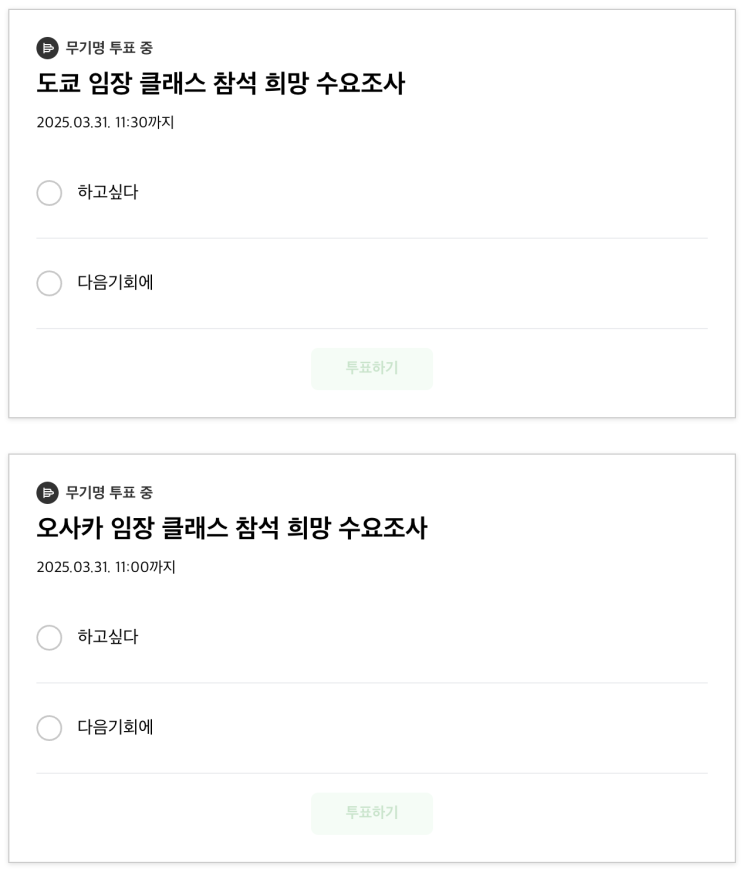Click empty space right of the 도쿄 하고싶다 option

pyautogui.click(x=450, y=193)
